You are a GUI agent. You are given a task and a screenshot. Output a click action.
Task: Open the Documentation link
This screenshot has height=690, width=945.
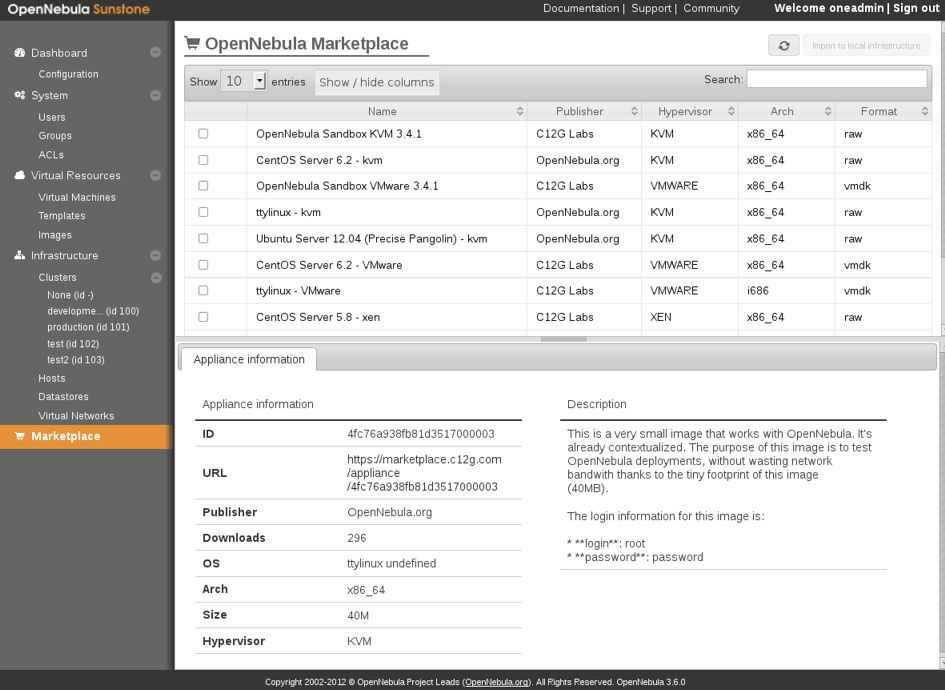coord(581,8)
